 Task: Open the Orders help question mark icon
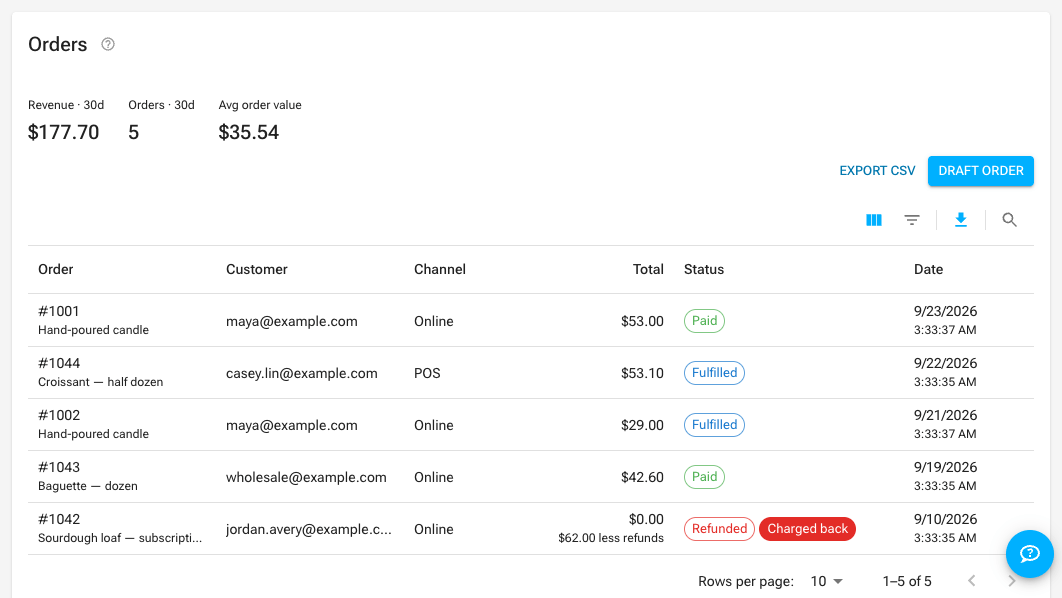108,44
